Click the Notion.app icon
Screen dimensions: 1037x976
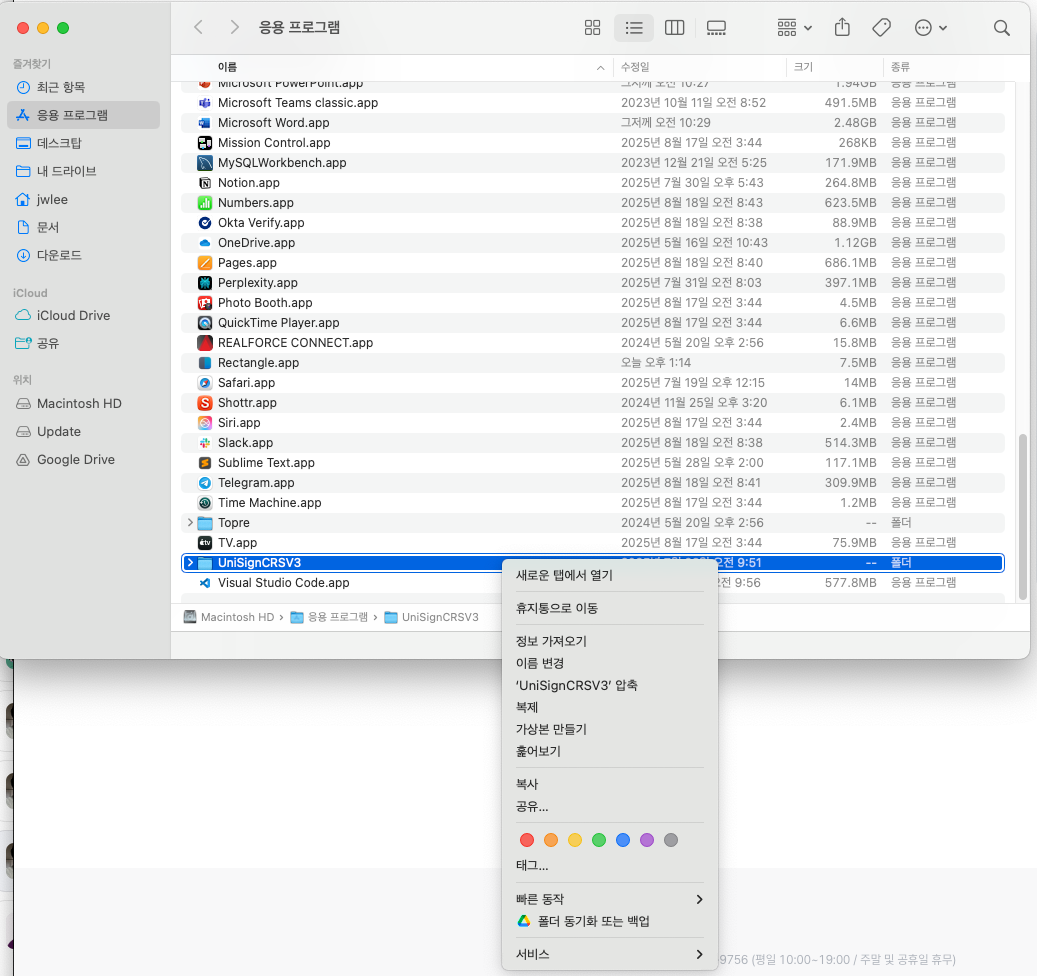click(205, 183)
